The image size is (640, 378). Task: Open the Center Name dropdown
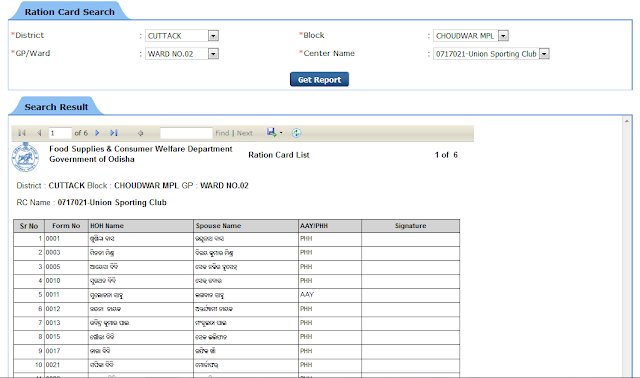tap(491, 54)
